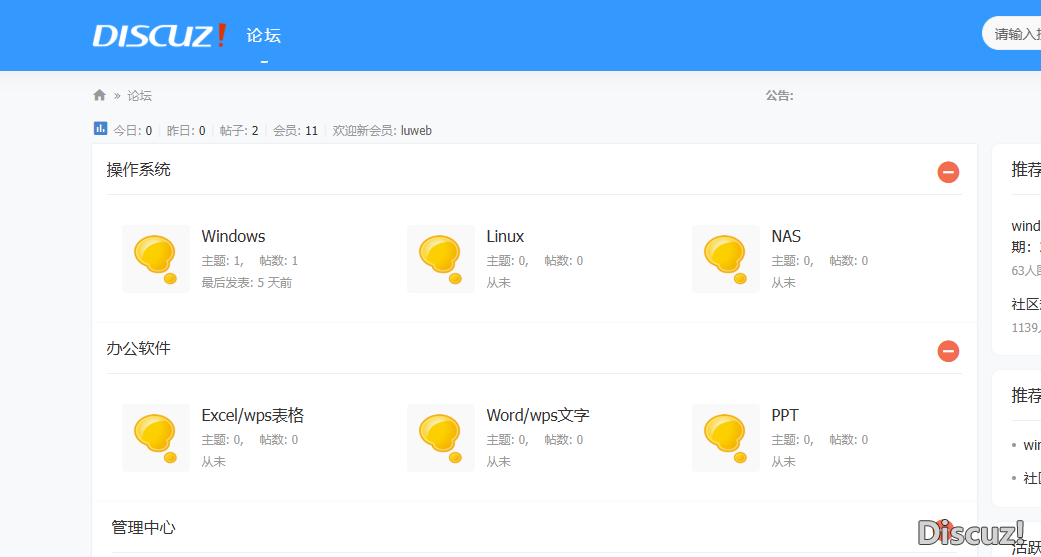The image size is (1041, 557).
Task: Click the home icon in breadcrumb
Action: coord(99,96)
